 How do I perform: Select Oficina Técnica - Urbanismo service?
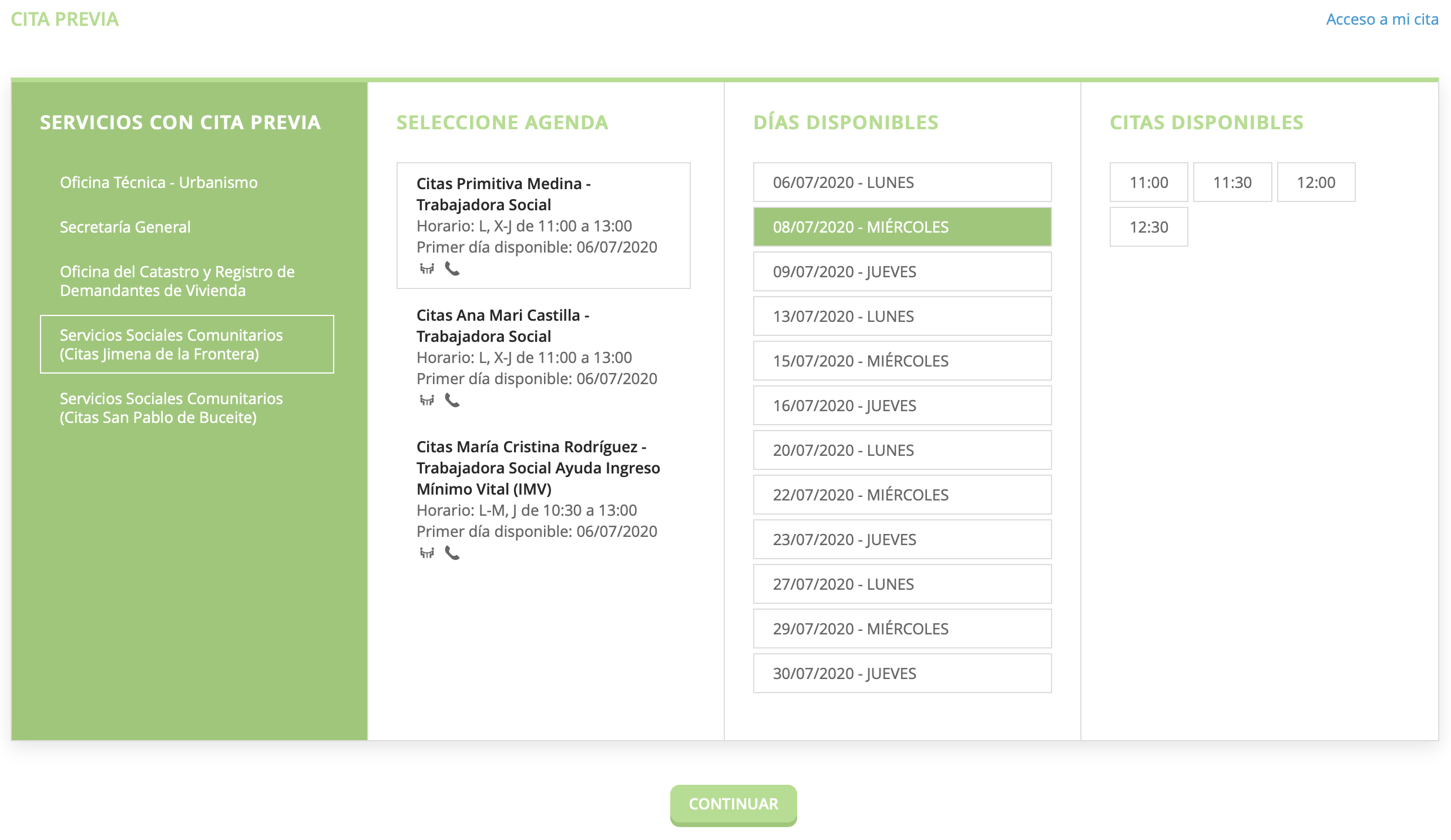[187, 182]
